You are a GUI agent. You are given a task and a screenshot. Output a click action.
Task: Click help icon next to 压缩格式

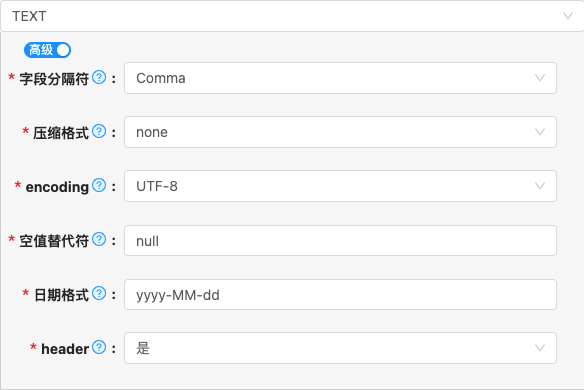tap(99, 131)
